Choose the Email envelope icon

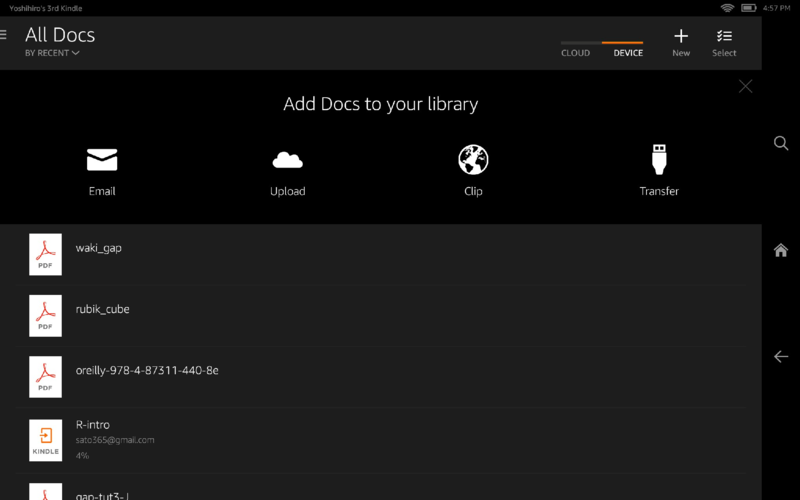(102, 160)
